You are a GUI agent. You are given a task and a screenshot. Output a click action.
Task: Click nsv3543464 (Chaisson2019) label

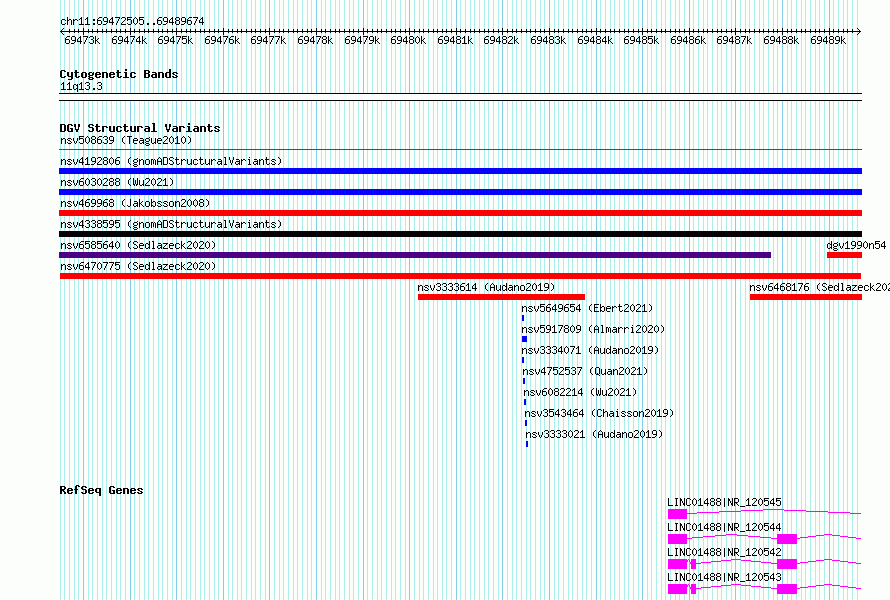point(599,413)
